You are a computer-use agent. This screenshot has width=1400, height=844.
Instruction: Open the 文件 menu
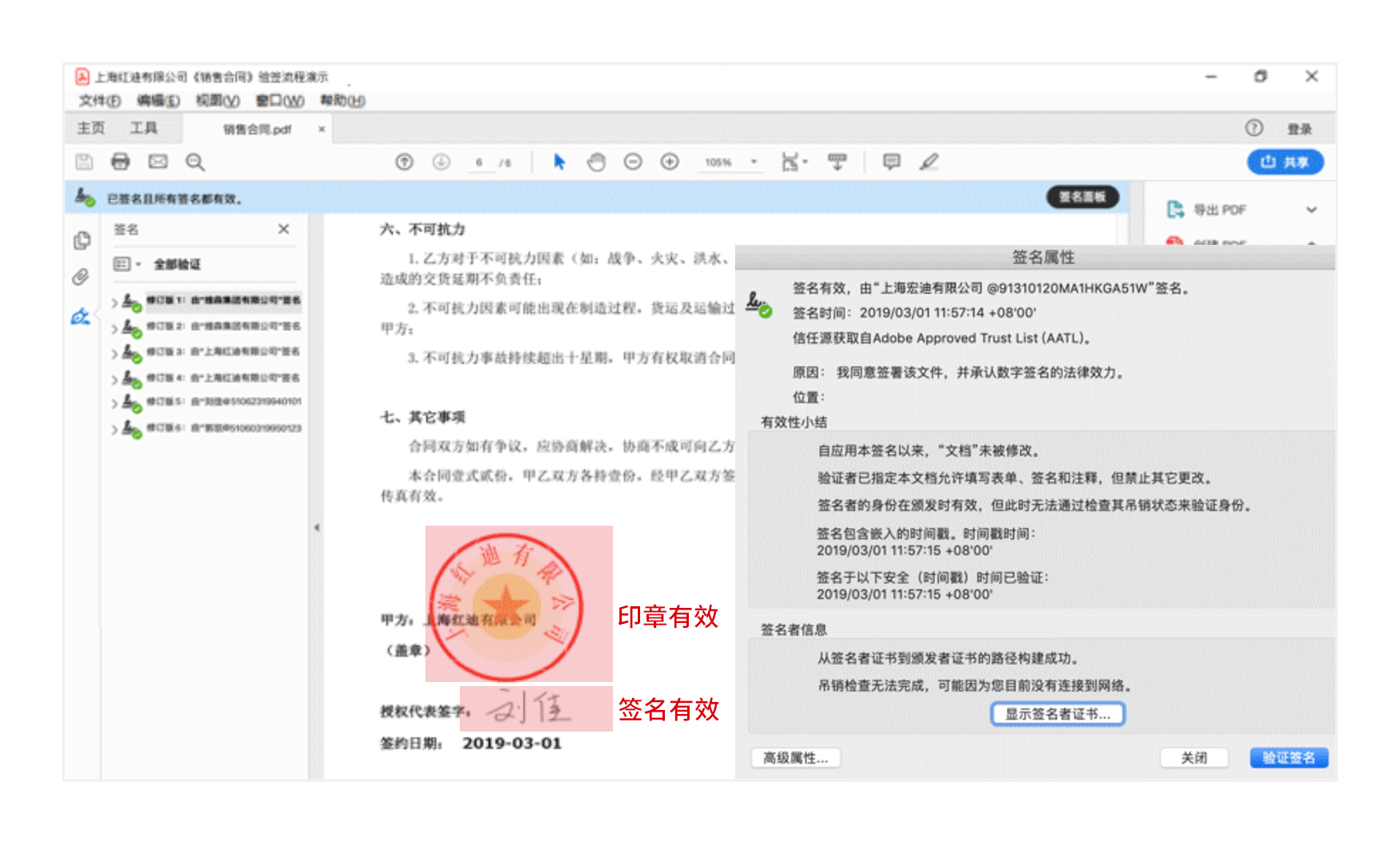tap(100, 101)
